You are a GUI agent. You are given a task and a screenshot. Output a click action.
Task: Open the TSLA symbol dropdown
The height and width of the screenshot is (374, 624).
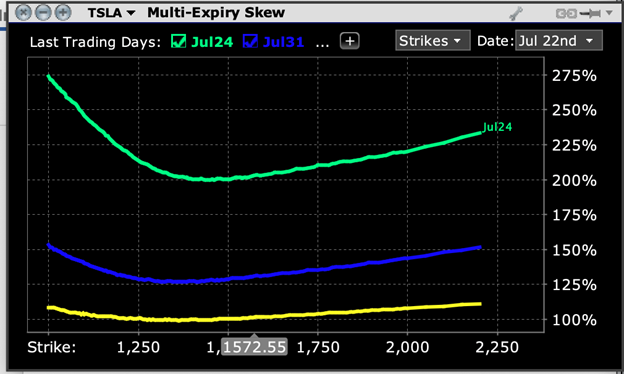(x=111, y=13)
